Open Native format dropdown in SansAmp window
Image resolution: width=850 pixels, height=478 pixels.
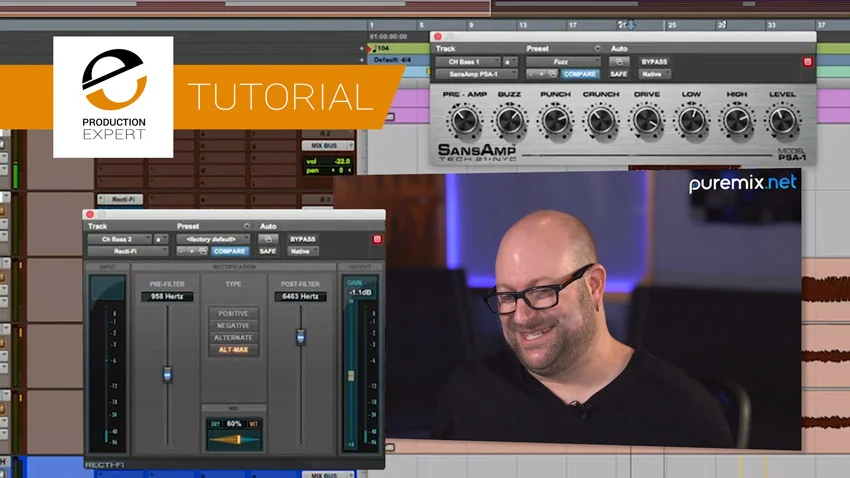(654, 74)
